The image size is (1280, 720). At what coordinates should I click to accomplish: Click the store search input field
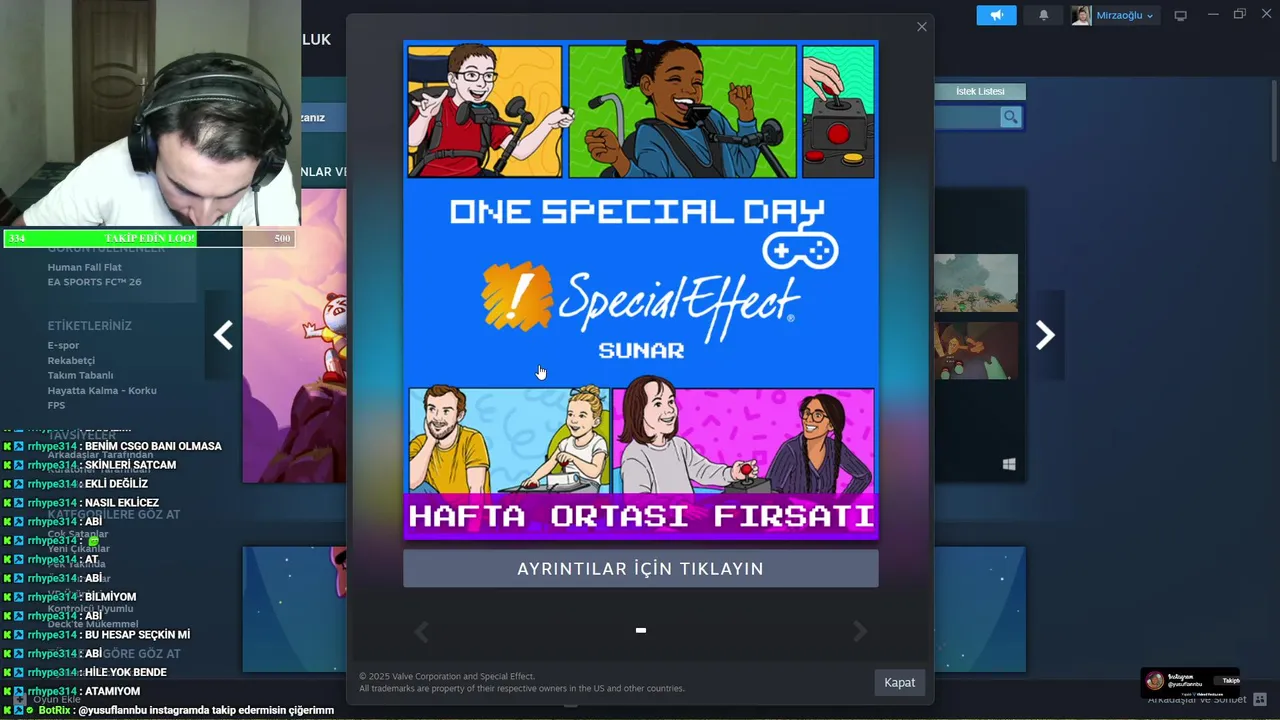(966, 118)
